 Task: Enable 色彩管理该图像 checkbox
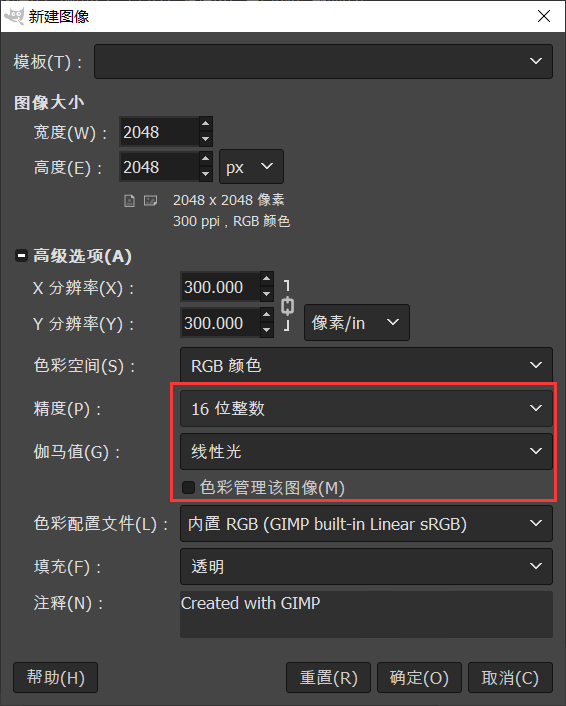(x=188, y=487)
